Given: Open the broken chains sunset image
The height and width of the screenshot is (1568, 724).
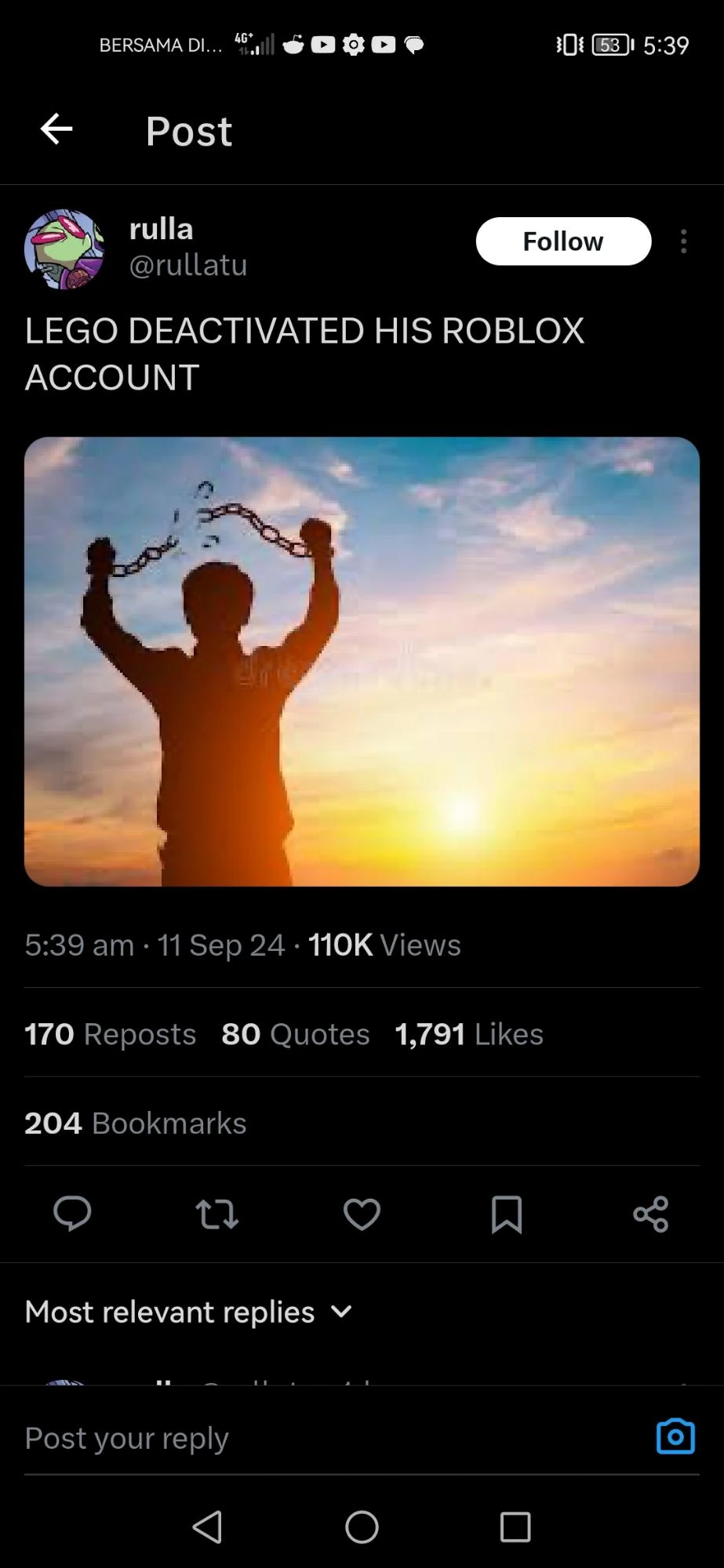Looking at the screenshot, I should tap(362, 662).
